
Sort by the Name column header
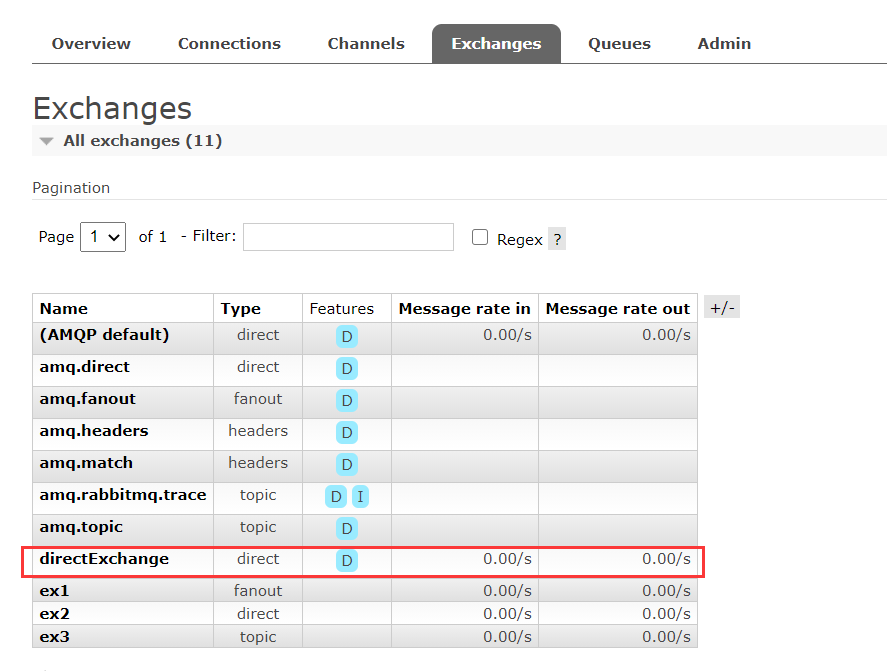(x=64, y=308)
